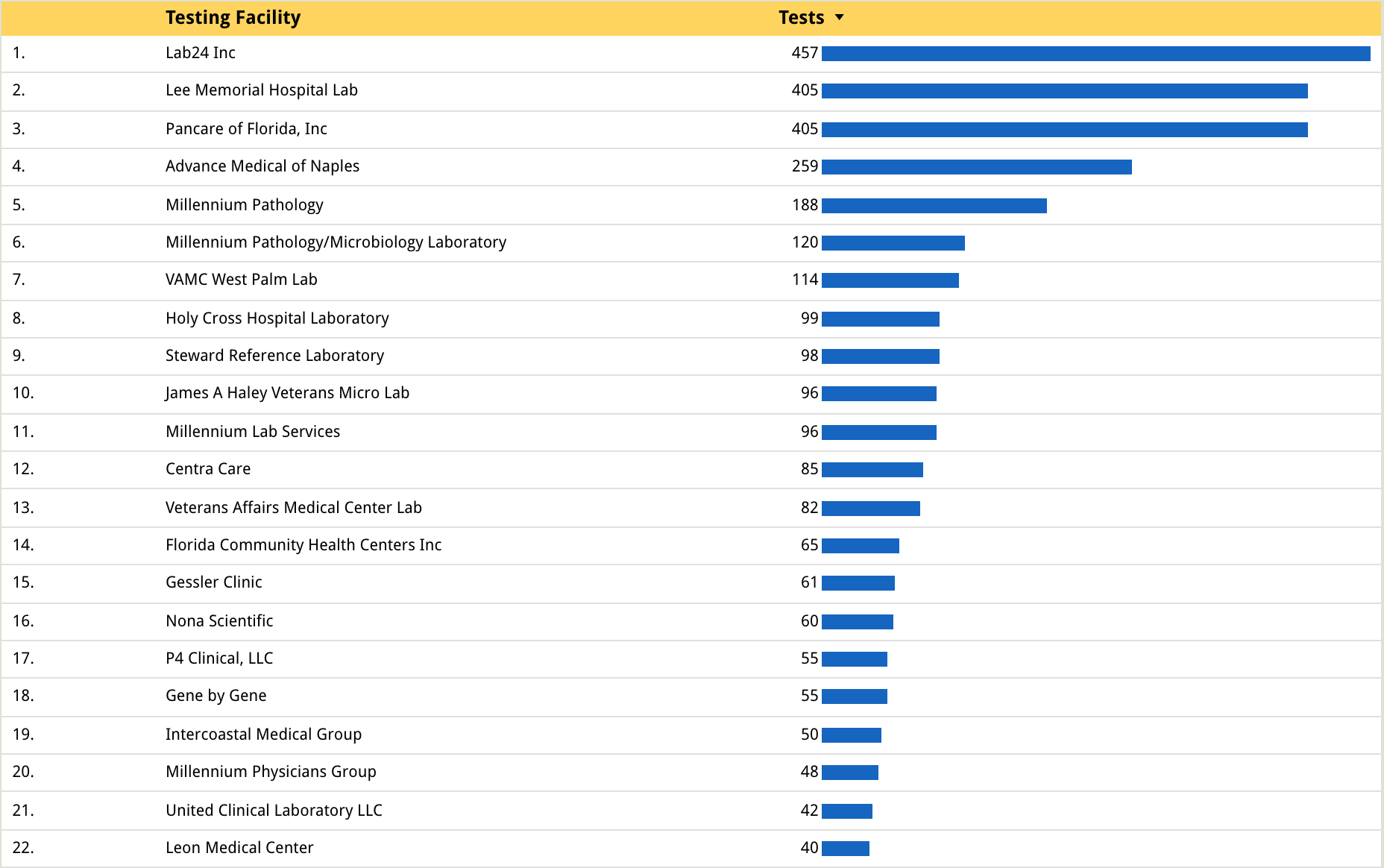Select the Lab24 Inc facility name
The image size is (1384, 868).
(201, 53)
